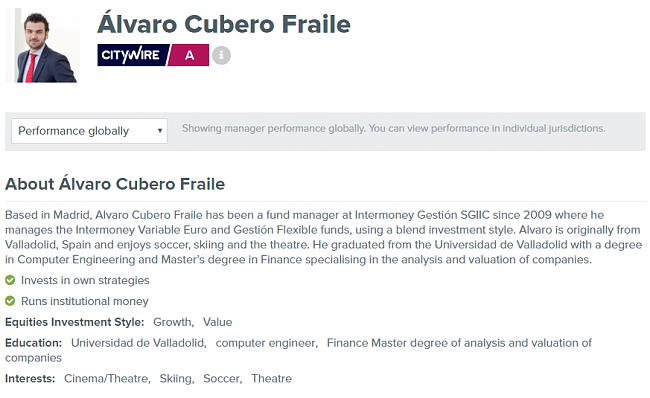
Task: Click the Runs institutional money label
Action: click(85, 301)
